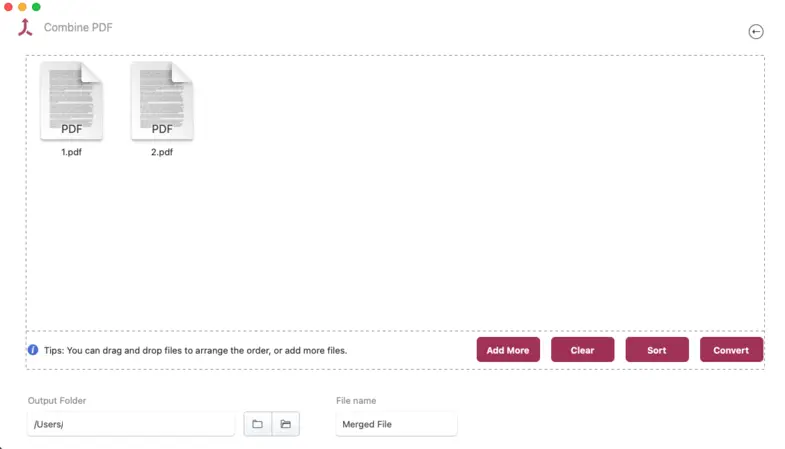Open output folder with open-folder icon
The image size is (785, 449).
pos(285,424)
